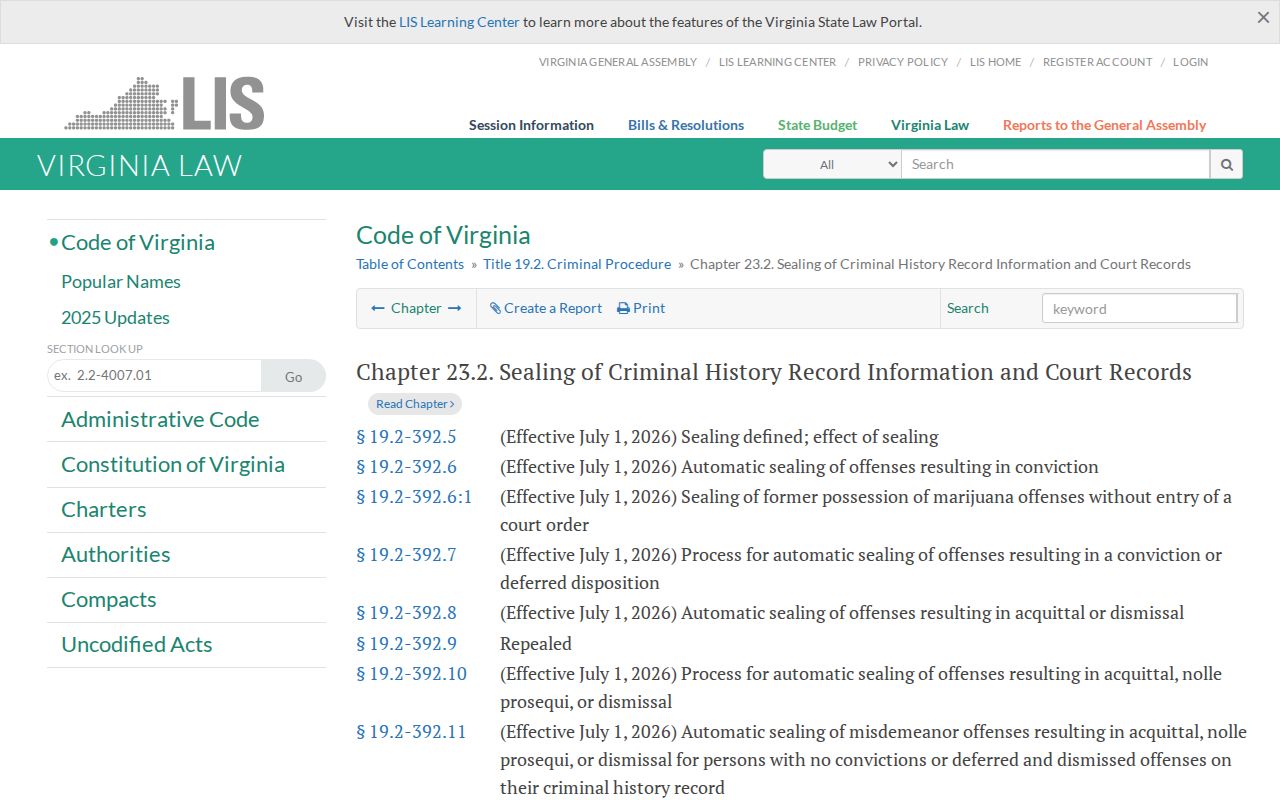This screenshot has height=800, width=1280.
Task: Open Title 19.2. Criminal Procedure breadcrumb
Action: tap(577, 264)
